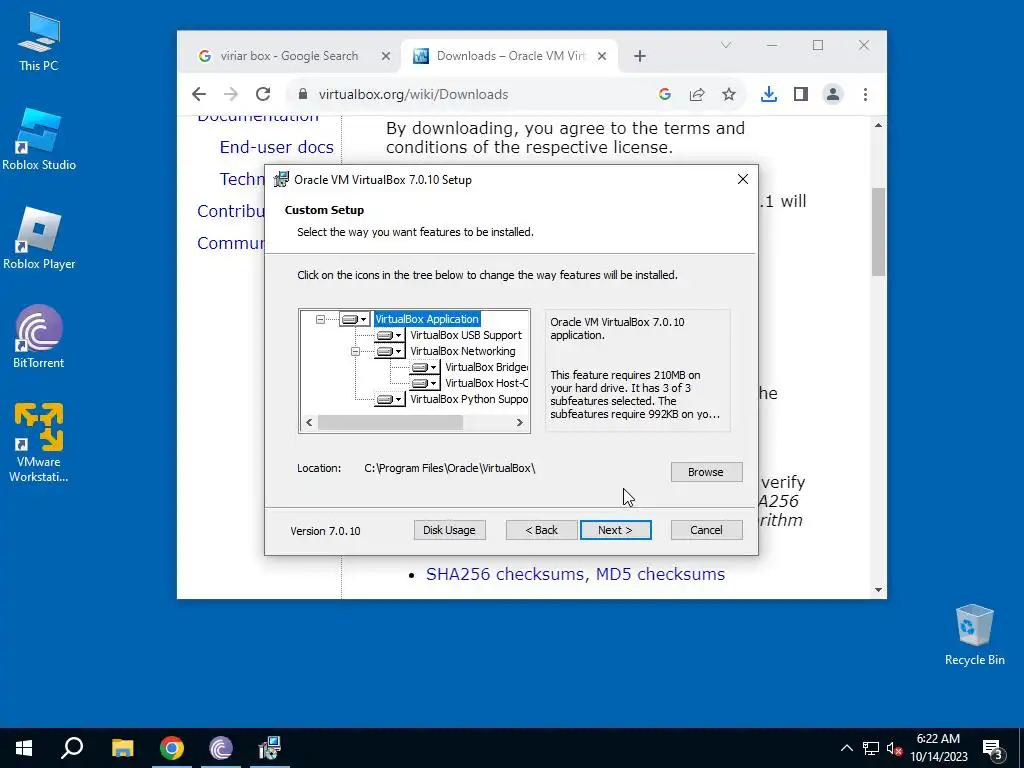Select the VirtualBox Application tree item
This screenshot has width=1024, height=768.
pyautogui.click(x=427, y=319)
